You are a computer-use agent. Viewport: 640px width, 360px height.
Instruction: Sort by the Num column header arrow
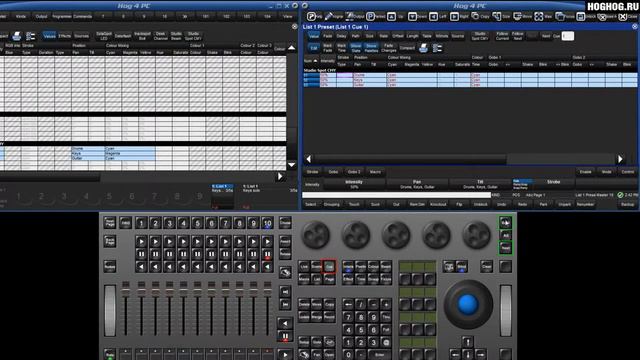click(315, 61)
